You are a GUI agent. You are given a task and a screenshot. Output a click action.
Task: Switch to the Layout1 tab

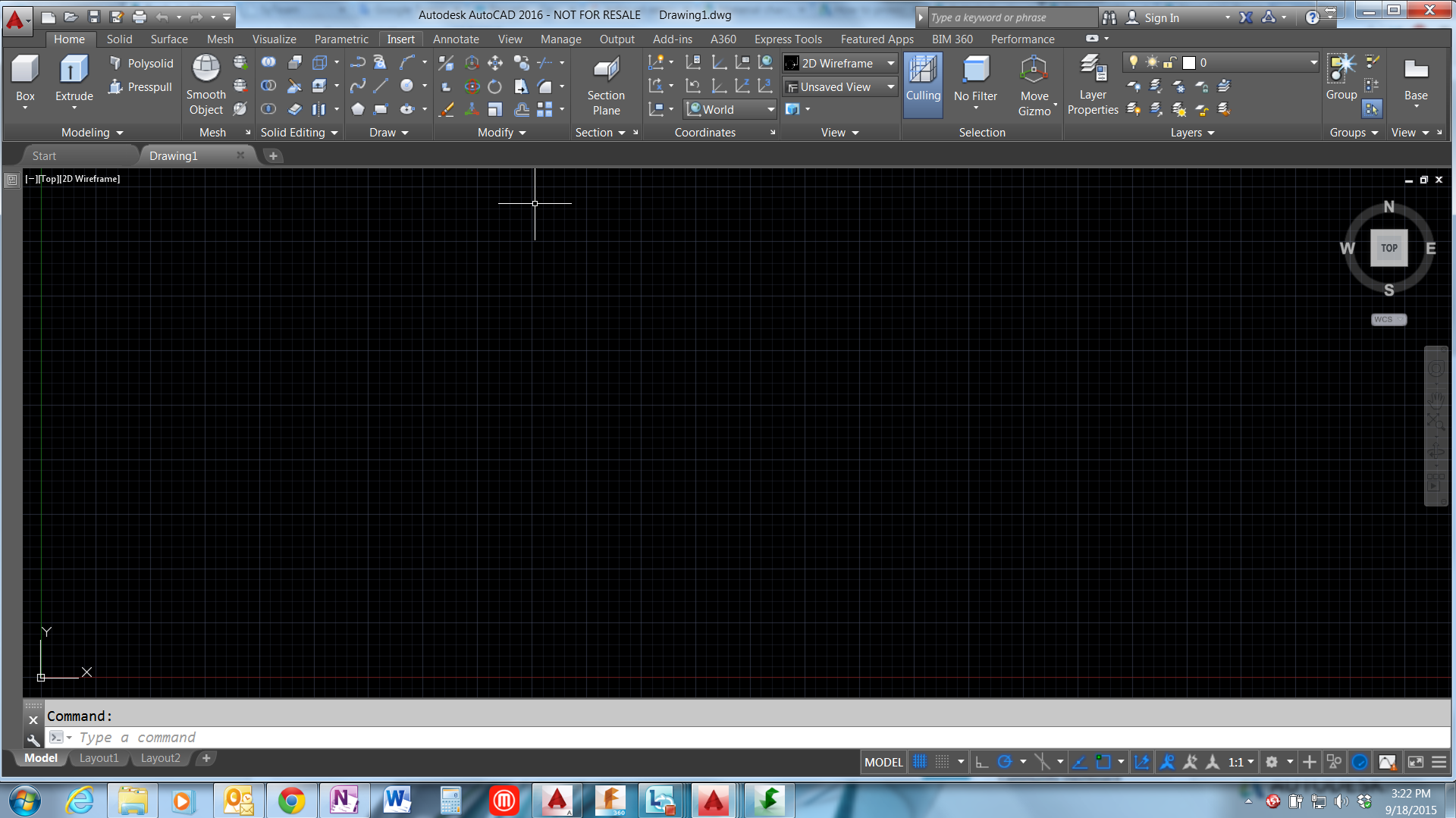pos(99,758)
